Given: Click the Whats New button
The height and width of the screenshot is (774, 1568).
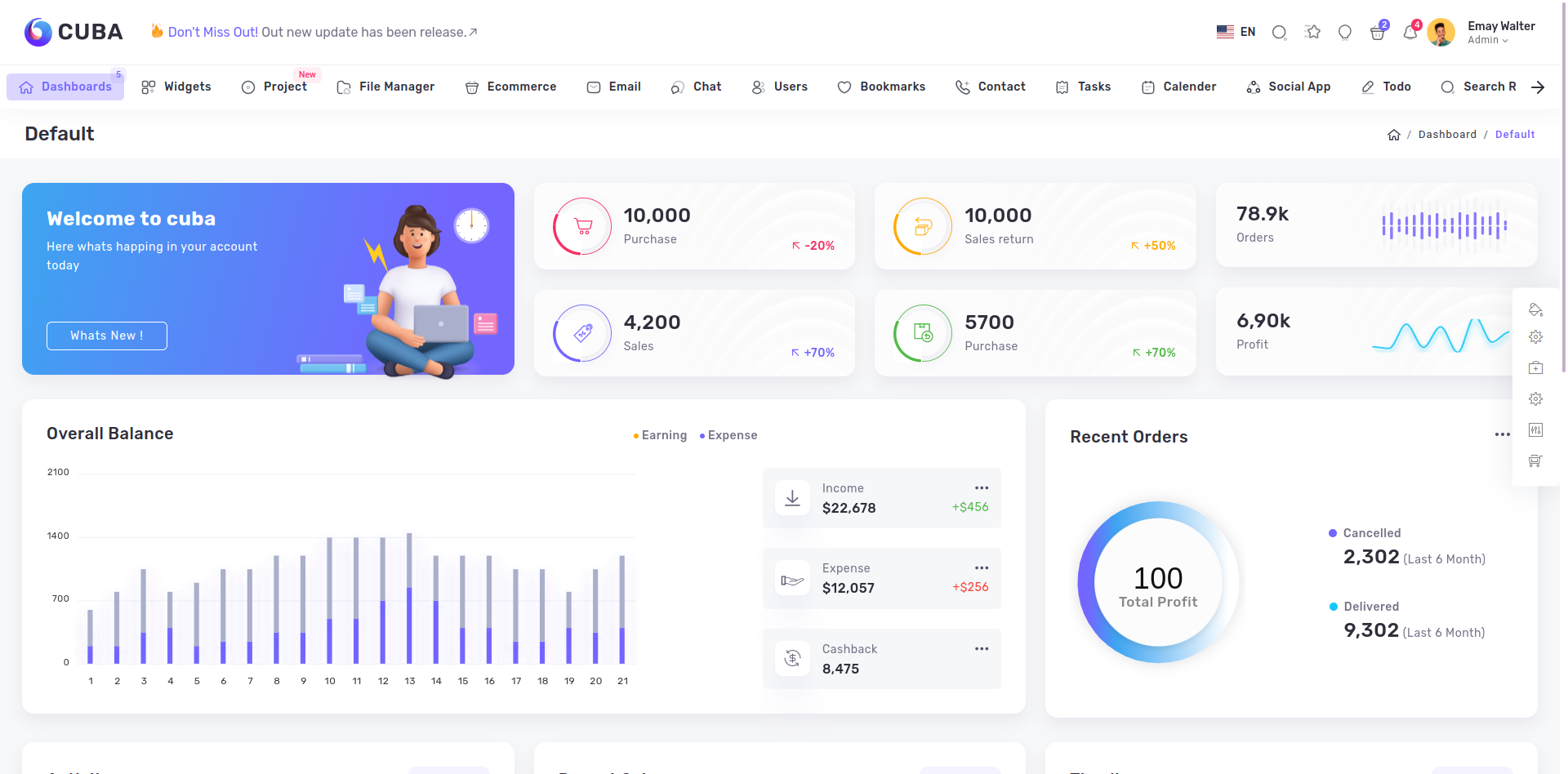Looking at the screenshot, I should coord(106,336).
